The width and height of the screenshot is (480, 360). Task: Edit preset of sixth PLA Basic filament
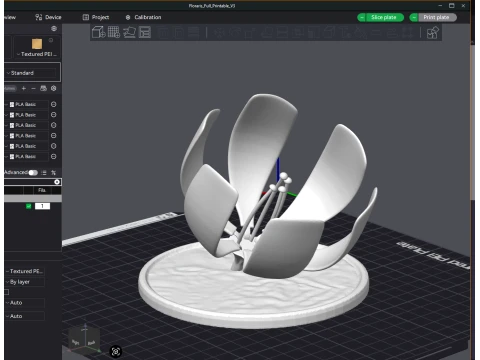point(53,156)
